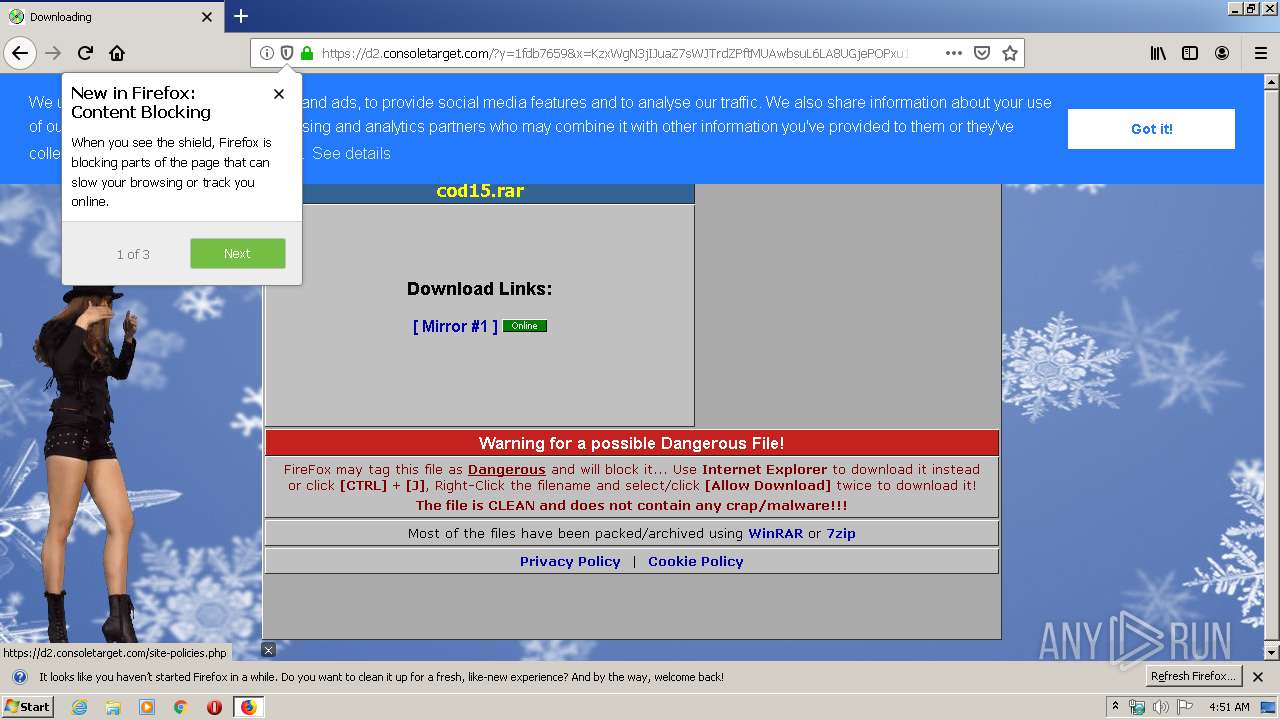1280x720 pixels.
Task: Select Firefox in the taskbar
Action: pyautogui.click(x=248, y=707)
